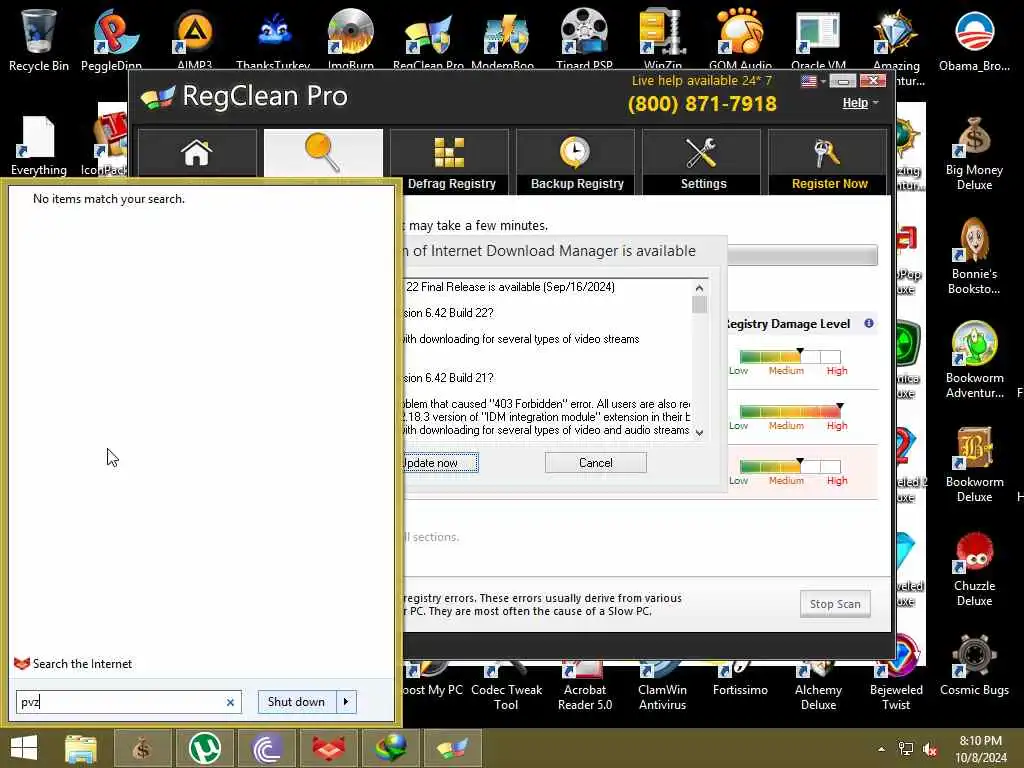Open ThanksTurkey desktop shortcut
Viewport: 1024px width, 768px height.
point(273,39)
